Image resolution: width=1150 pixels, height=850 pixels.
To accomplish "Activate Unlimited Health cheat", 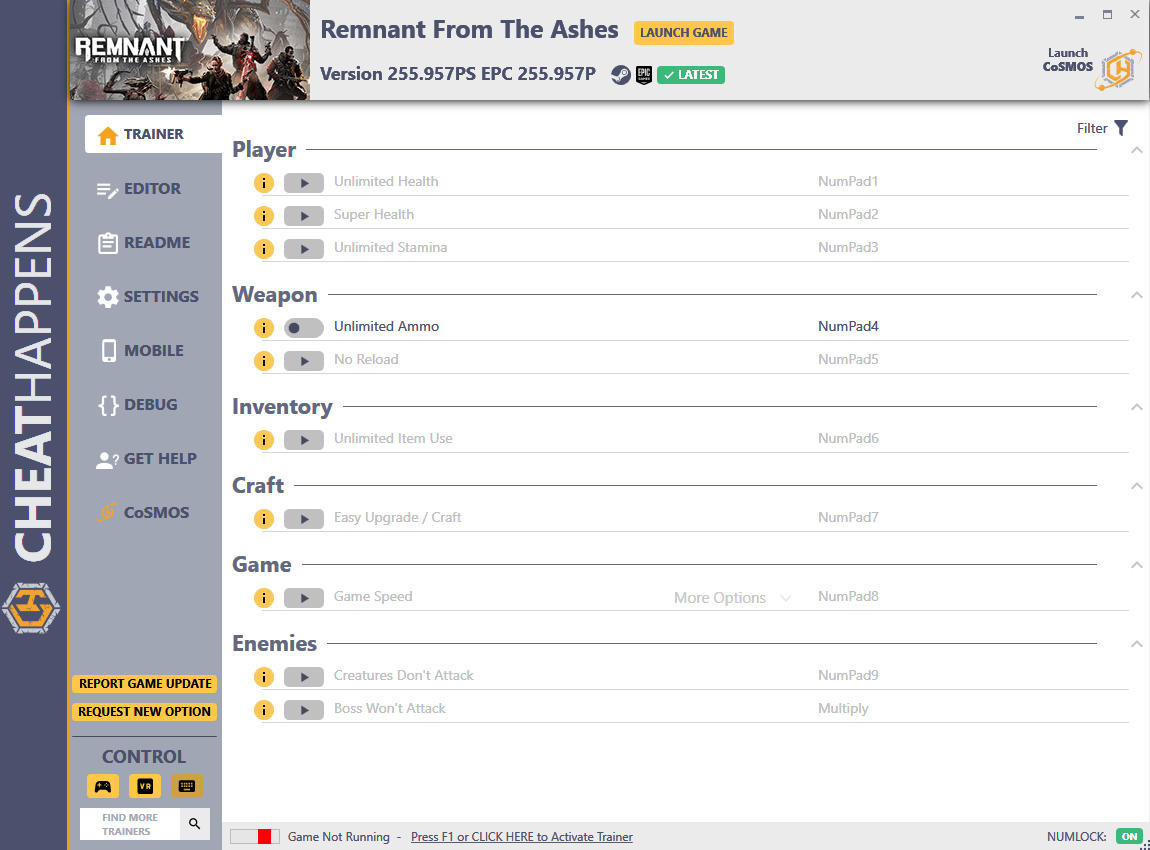I will [304, 183].
